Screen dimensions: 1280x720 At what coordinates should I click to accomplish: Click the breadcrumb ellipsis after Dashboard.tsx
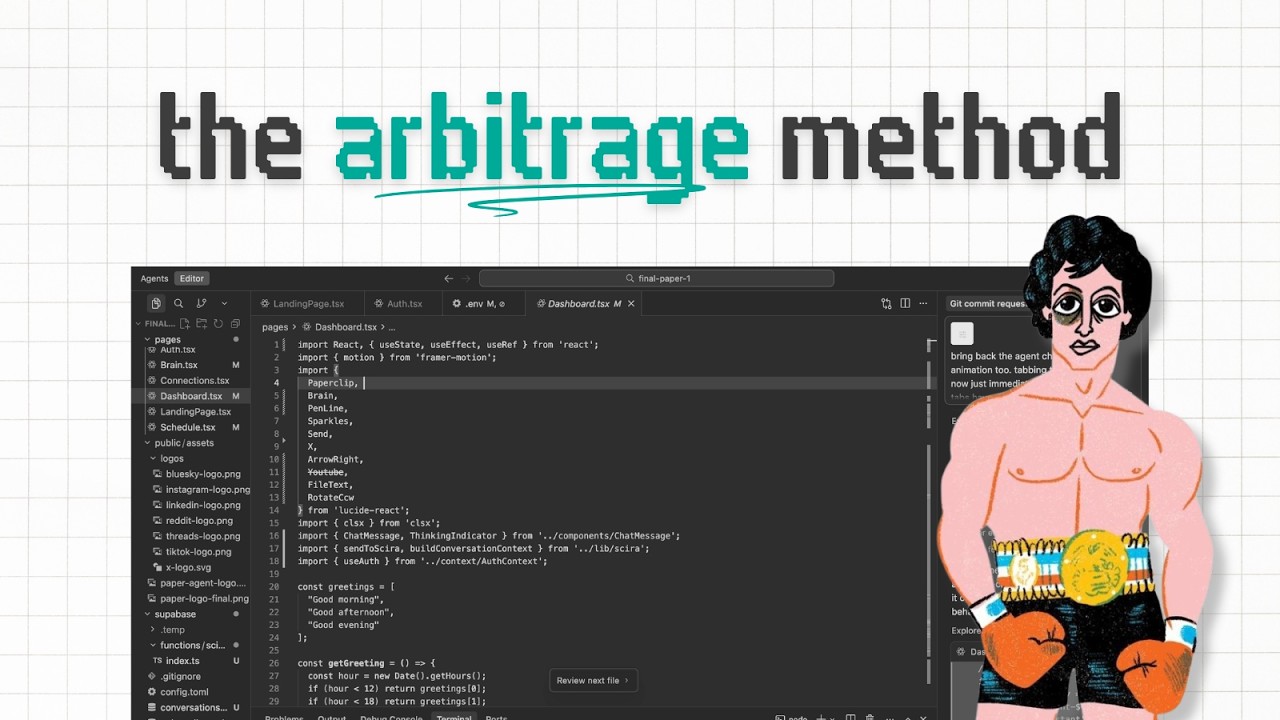click(x=392, y=327)
